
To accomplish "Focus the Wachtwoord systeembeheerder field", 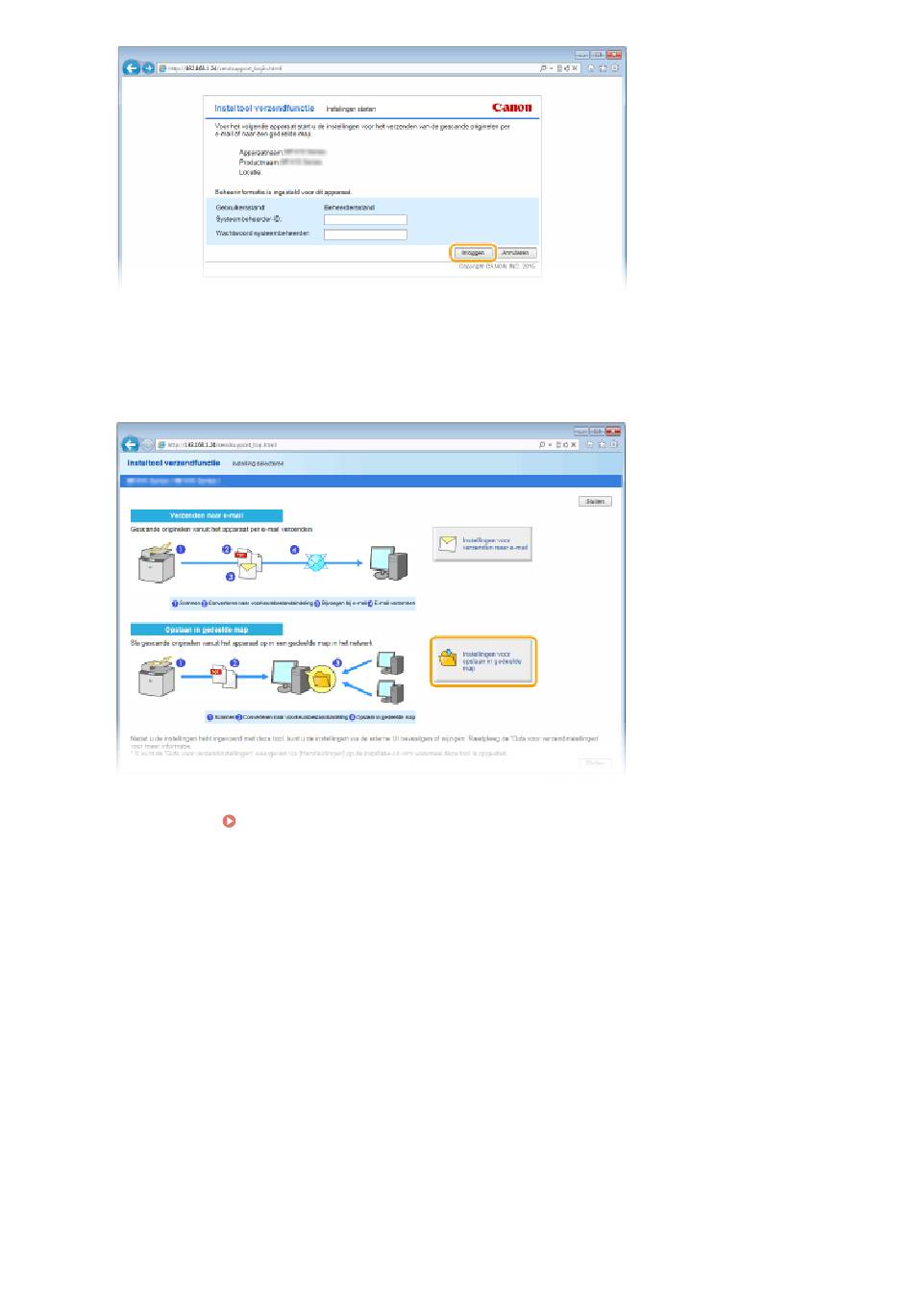I will pos(365,235).
